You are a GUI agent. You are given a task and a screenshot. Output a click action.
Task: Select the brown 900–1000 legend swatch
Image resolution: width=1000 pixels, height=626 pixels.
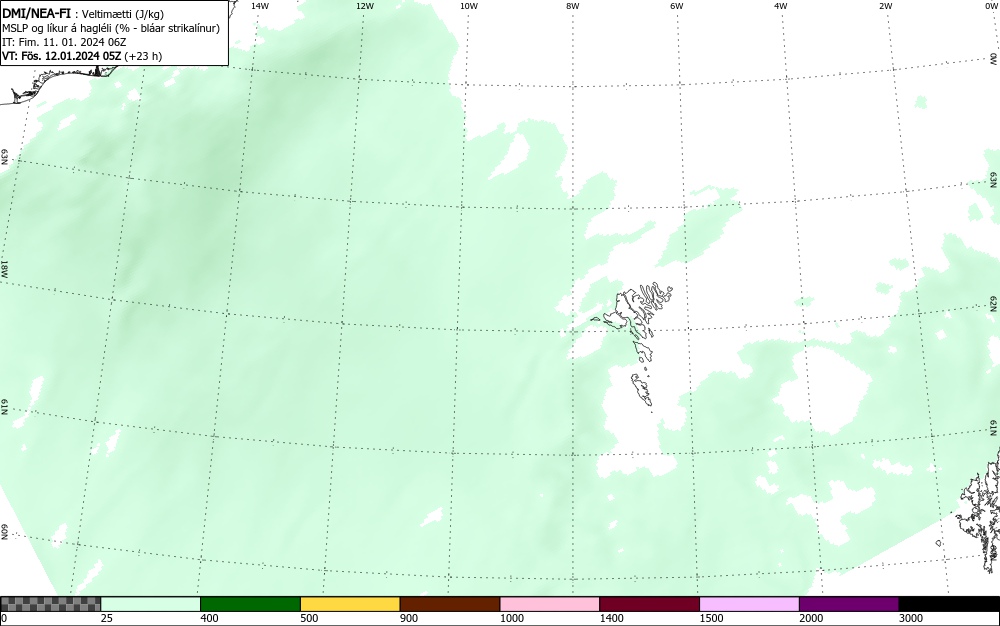pyautogui.click(x=450, y=604)
